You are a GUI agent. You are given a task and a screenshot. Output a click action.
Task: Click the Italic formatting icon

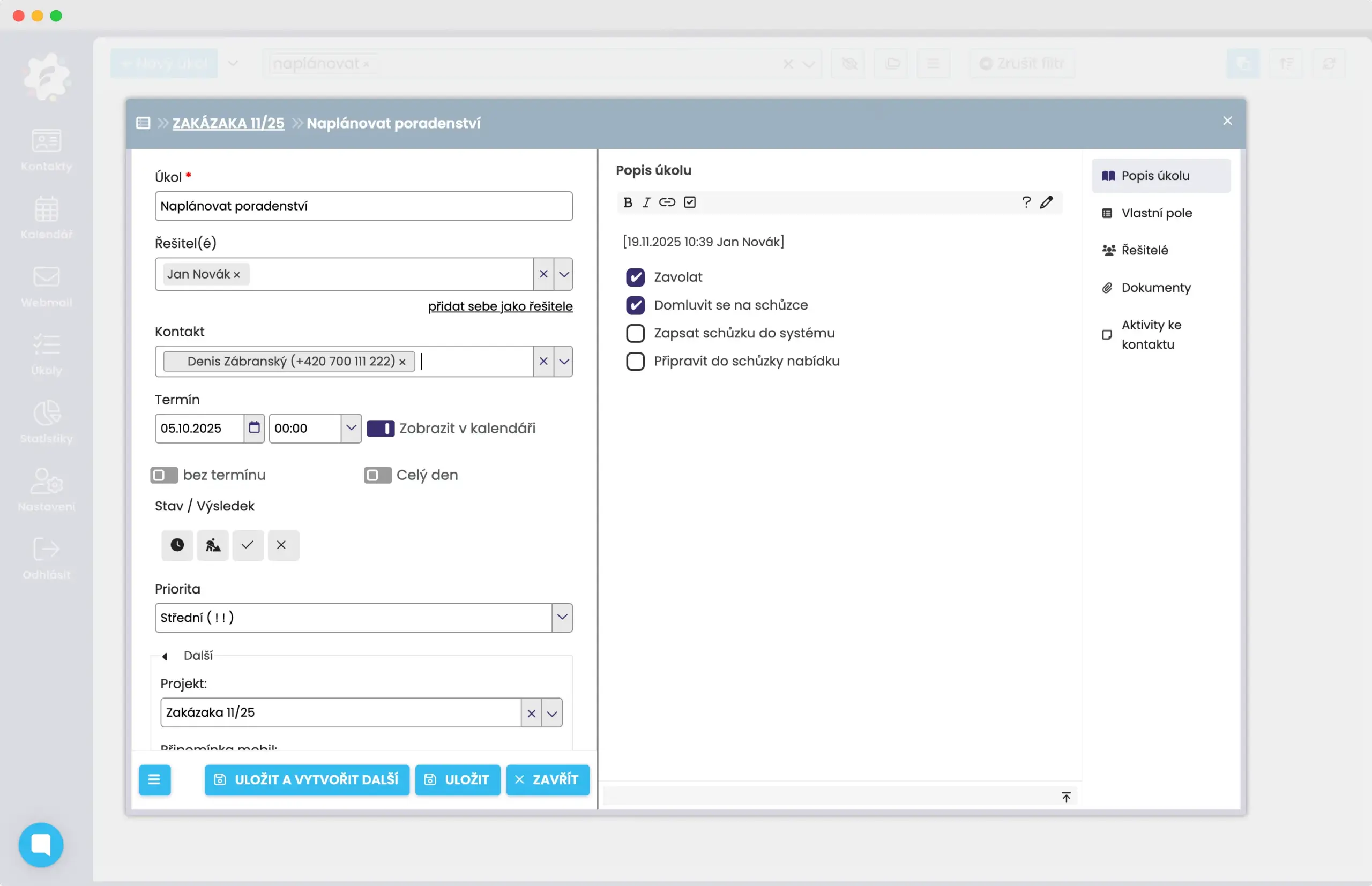click(646, 202)
